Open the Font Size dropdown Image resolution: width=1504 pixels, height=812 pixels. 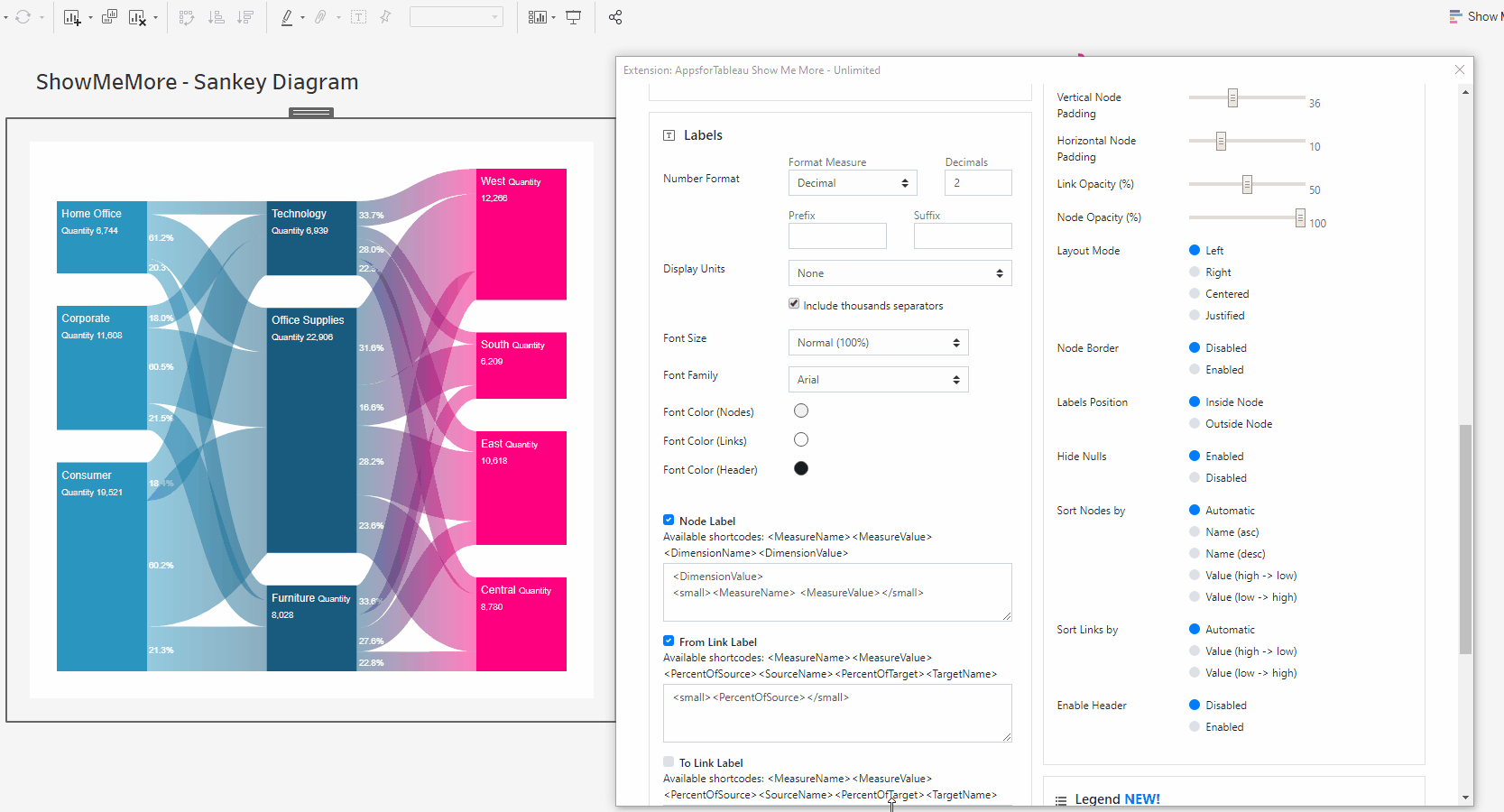pyautogui.click(x=878, y=343)
